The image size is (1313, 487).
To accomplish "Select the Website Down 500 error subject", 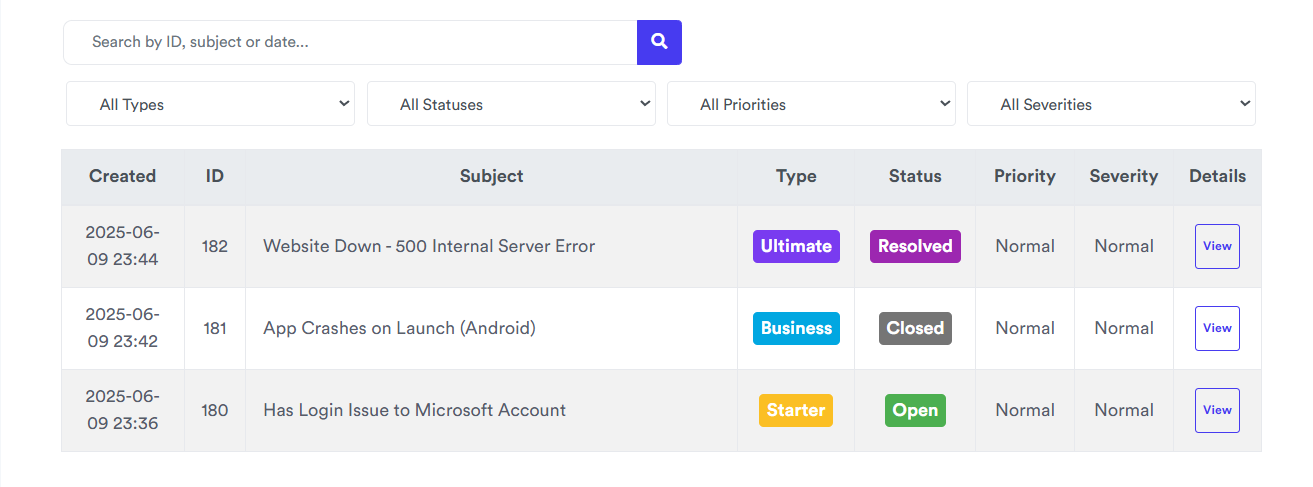I will pyautogui.click(x=429, y=246).
